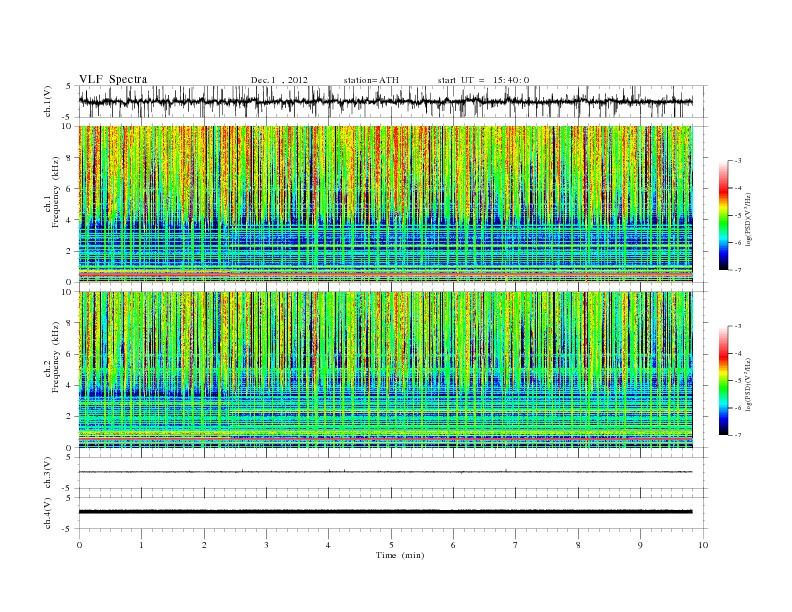Click time axis tick label "4"
This screenshot has height=612, width=792.
pyautogui.click(x=328, y=545)
